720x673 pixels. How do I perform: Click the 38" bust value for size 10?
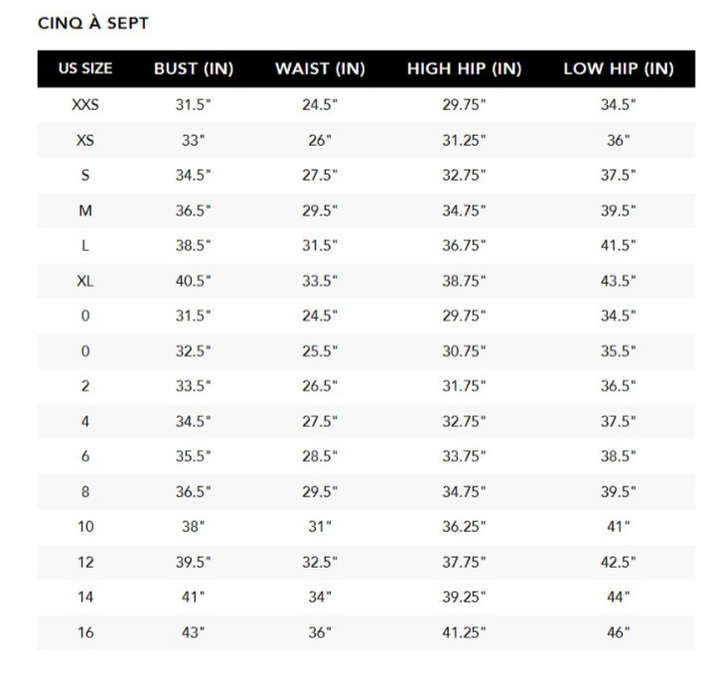[193, 527]
